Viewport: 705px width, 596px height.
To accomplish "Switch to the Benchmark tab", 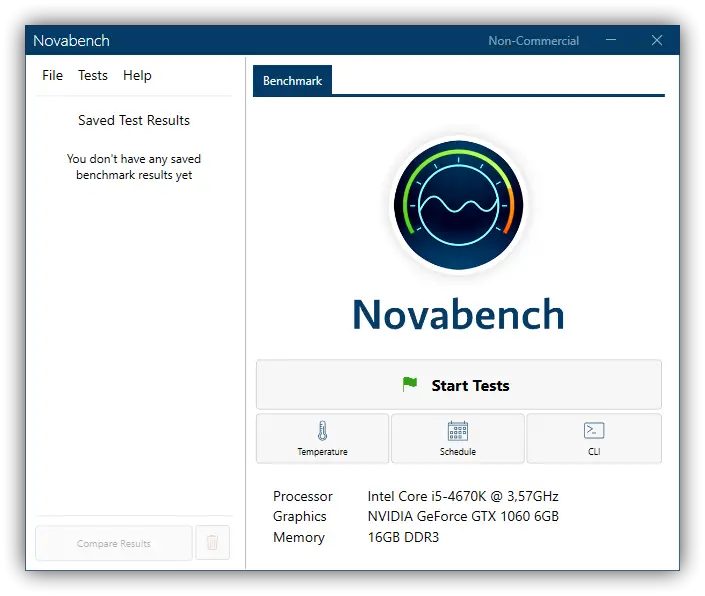I will pyautogui.click(x=292, y=81).
